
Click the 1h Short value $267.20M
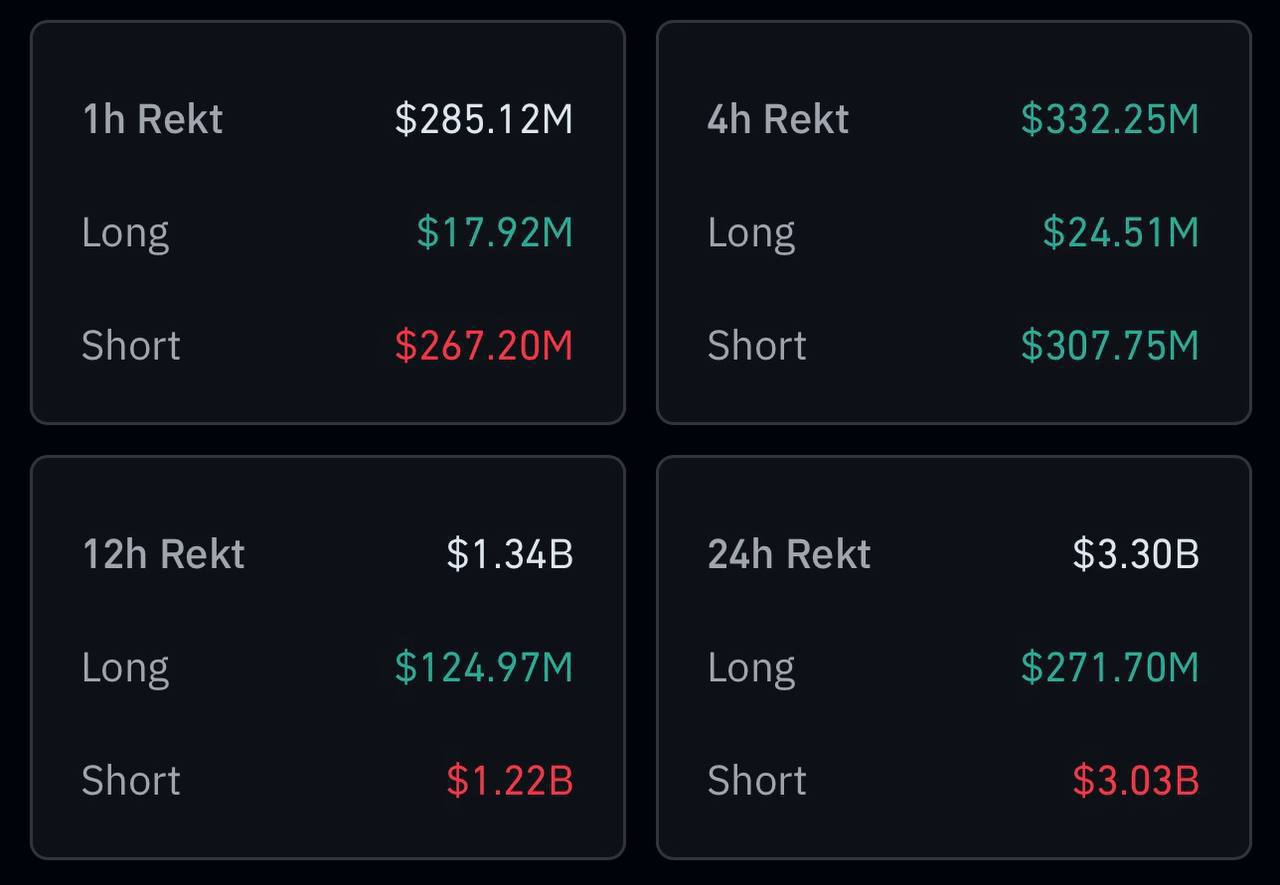click(484, 345)
